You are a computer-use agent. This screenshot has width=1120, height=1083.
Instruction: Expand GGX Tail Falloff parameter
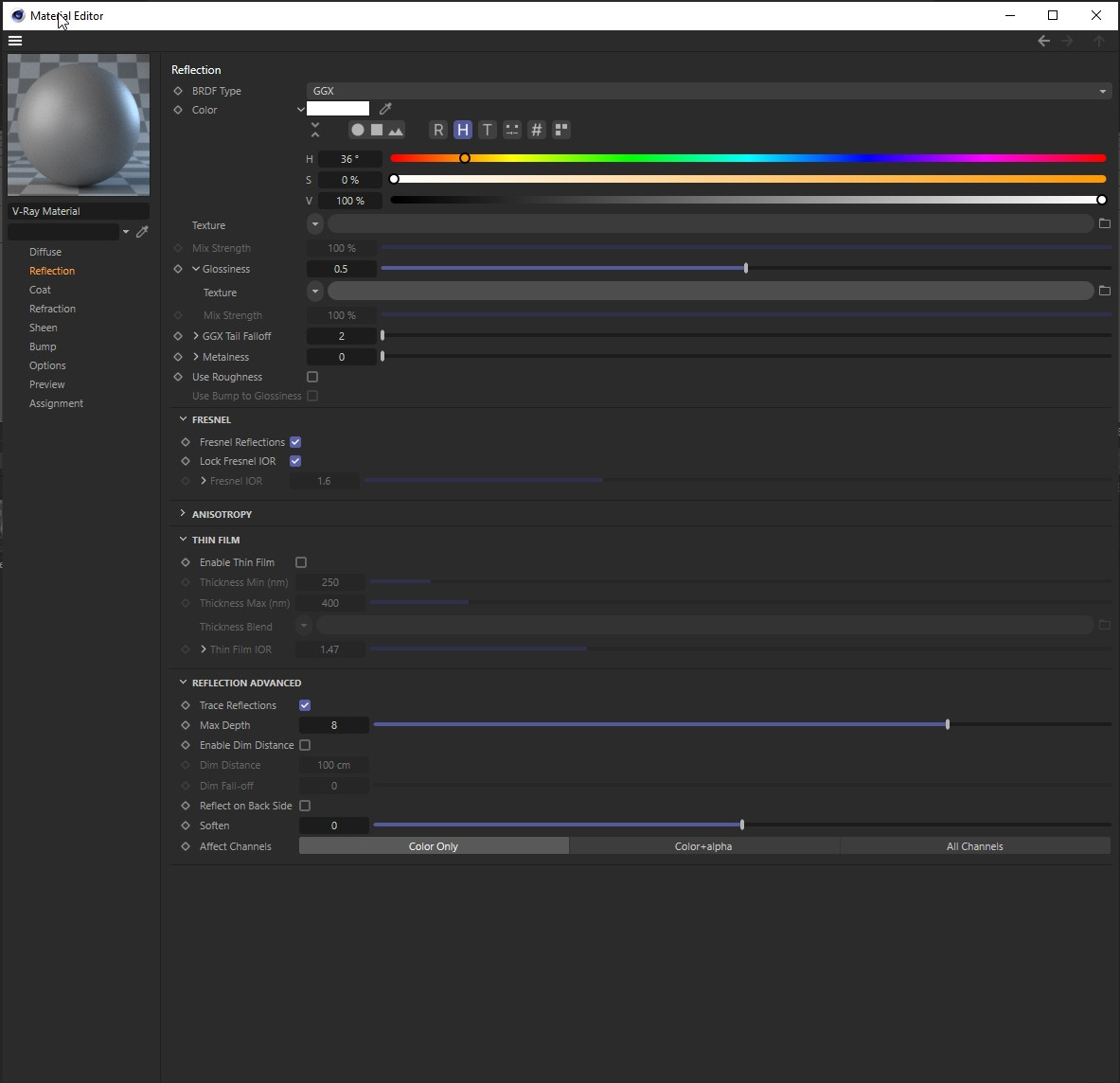(x=196, y=336)
